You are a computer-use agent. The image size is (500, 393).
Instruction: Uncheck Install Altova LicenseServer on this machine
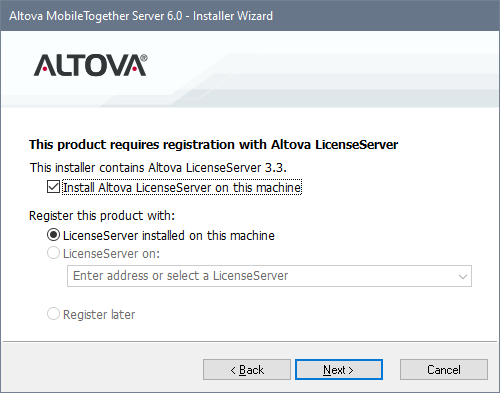pos(53,187)
